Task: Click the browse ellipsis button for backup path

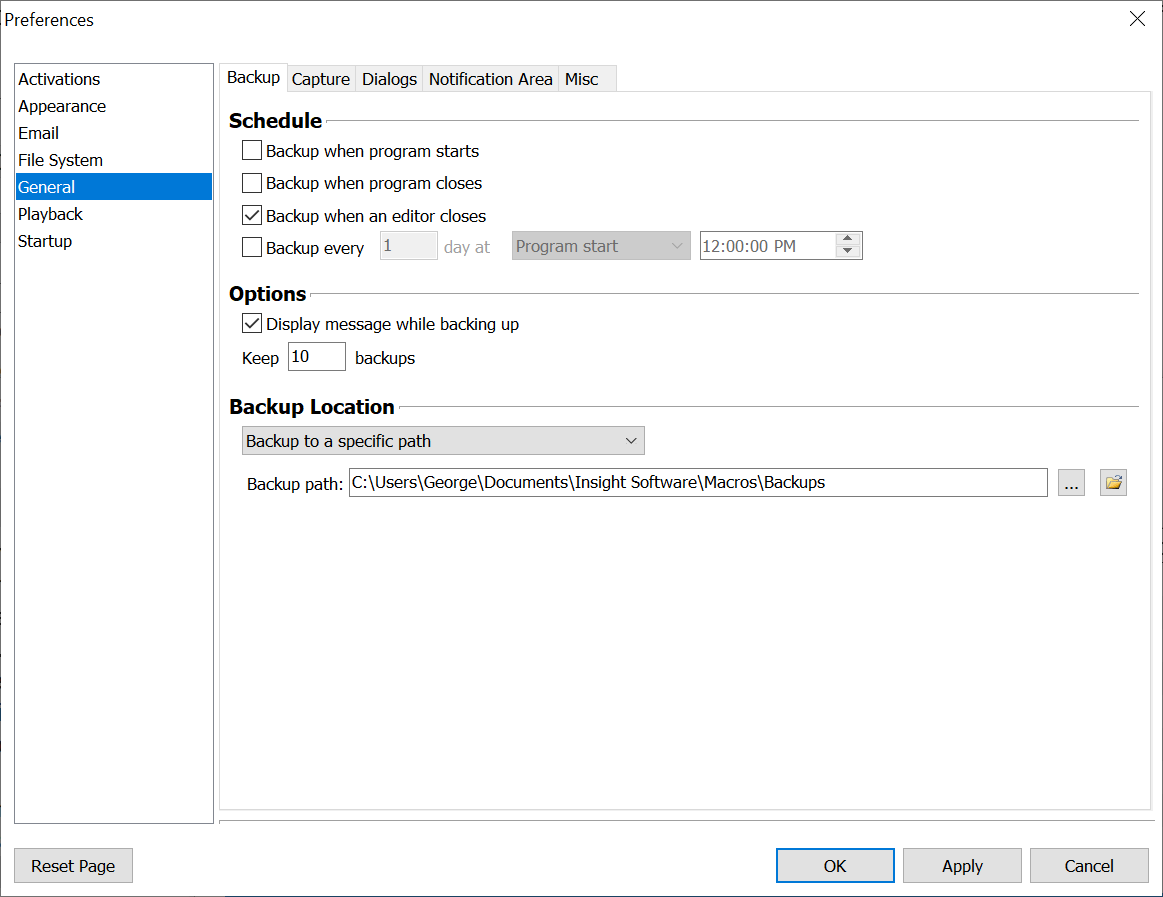Action: click(1071, 483)
